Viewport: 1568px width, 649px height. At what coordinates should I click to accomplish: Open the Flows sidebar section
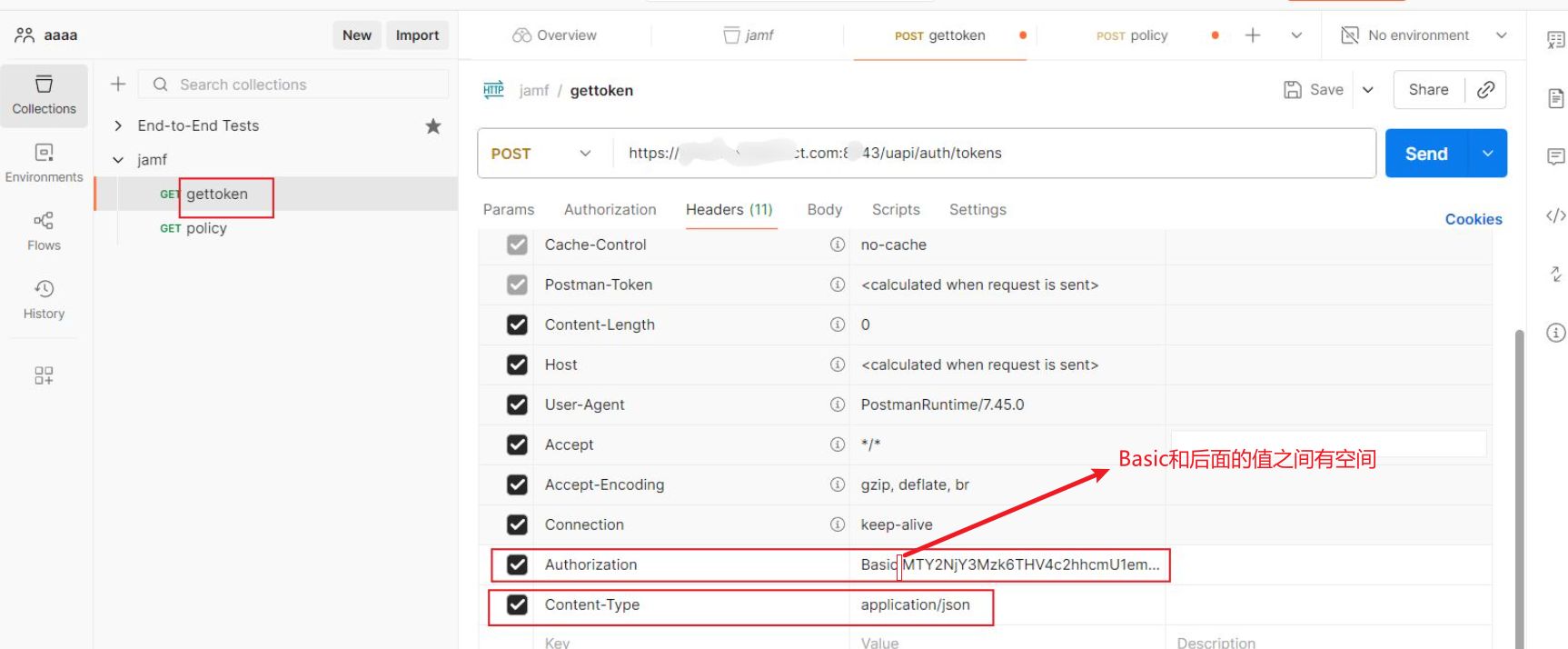tap(44, 231)
